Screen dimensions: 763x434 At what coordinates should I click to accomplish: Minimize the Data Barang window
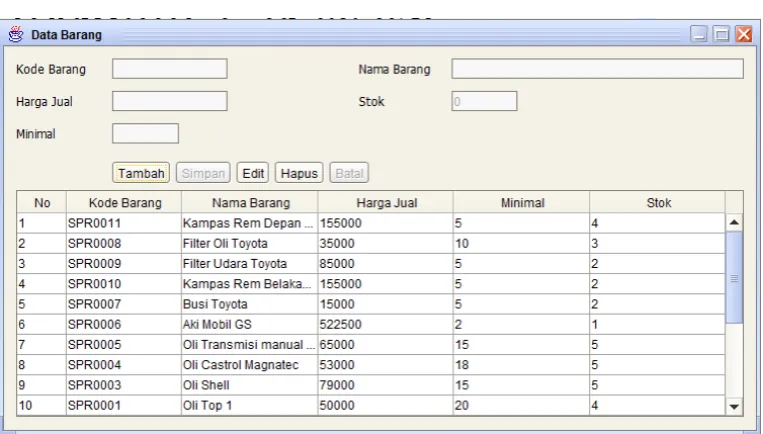click(699, 34)
